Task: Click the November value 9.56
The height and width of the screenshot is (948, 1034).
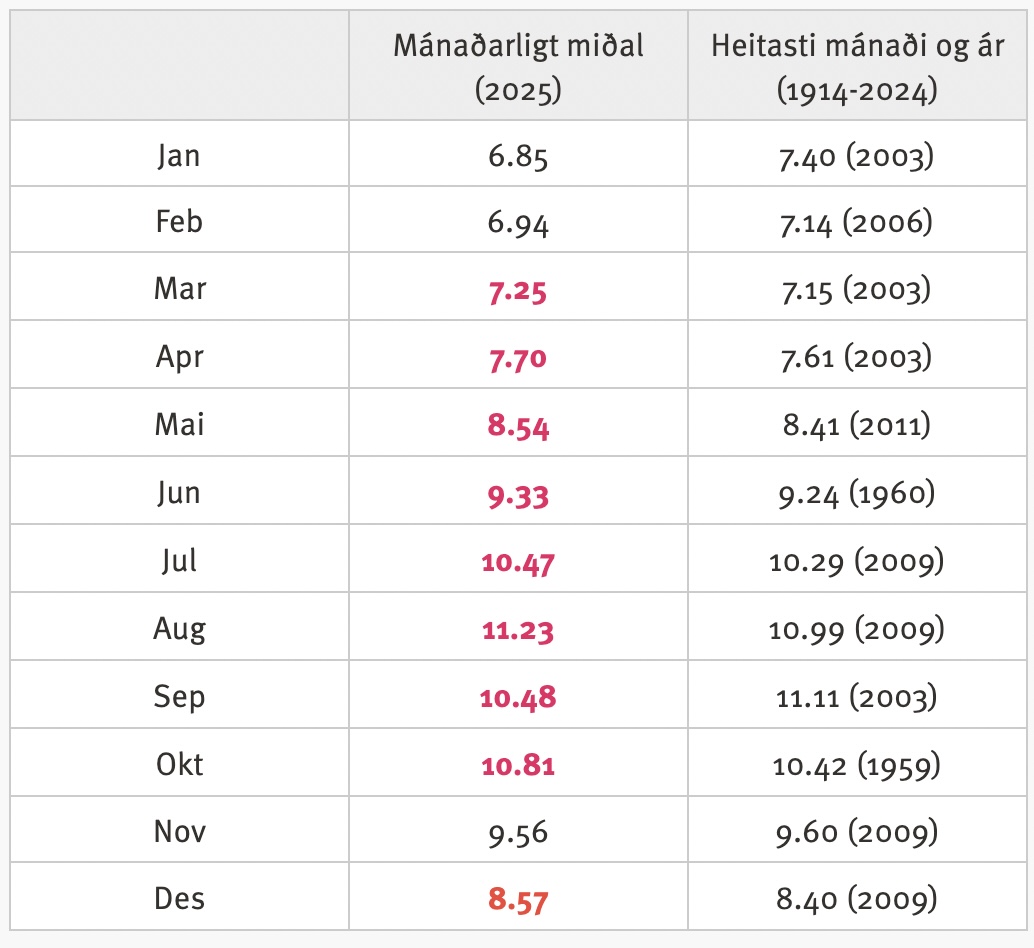Action: coord(518,832)
